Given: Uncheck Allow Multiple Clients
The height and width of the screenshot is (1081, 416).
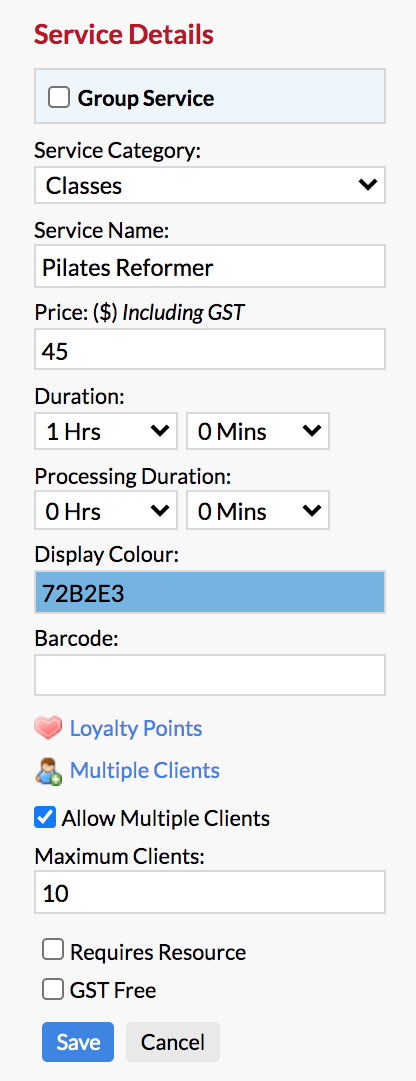Looking at the screenshot, I should 45,818.
